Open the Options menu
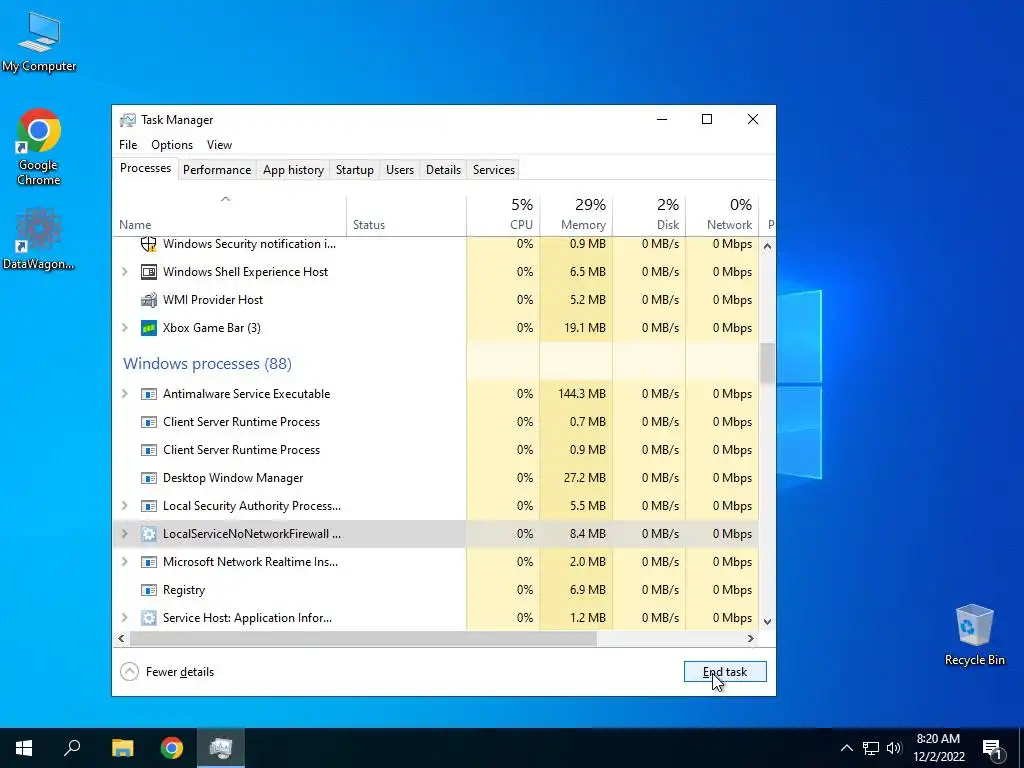Image resolution: width=1024 pixels, height=768 pixels. [x=172, y=145]
